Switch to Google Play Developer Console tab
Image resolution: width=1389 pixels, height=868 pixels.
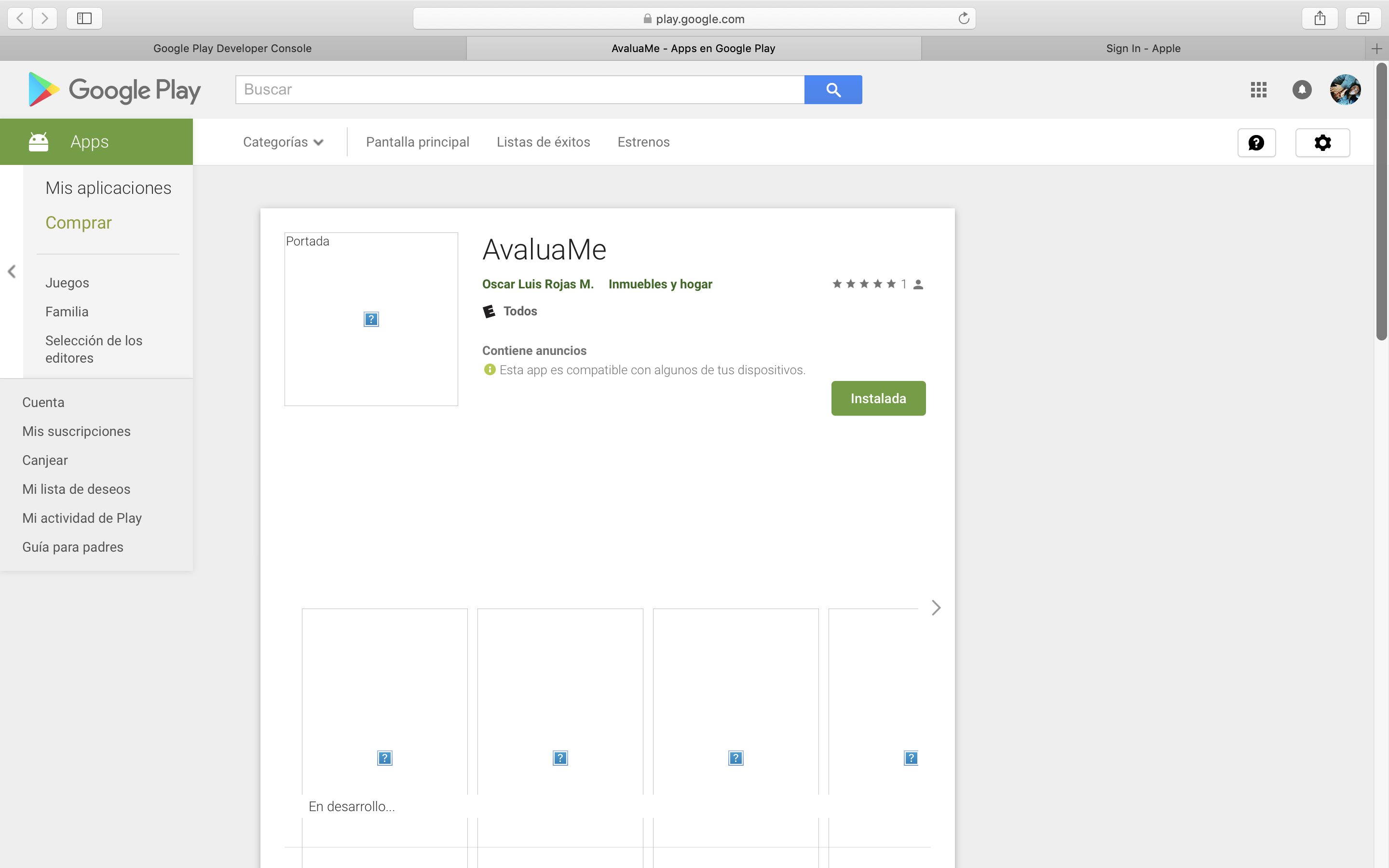click(x=232, y=48)
